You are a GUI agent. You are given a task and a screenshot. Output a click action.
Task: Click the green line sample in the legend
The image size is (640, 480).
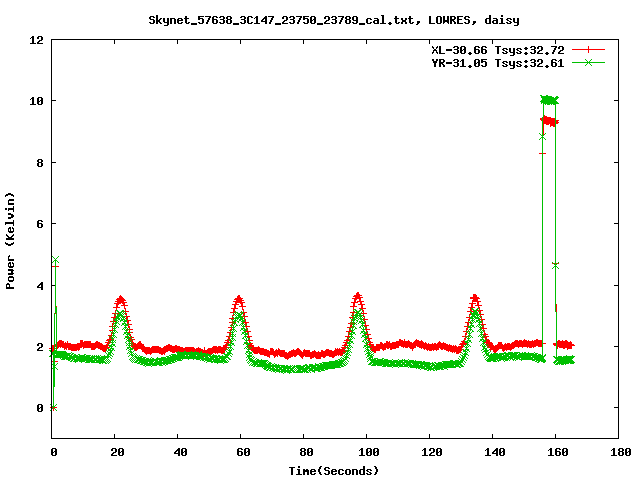tap(588, 62)
